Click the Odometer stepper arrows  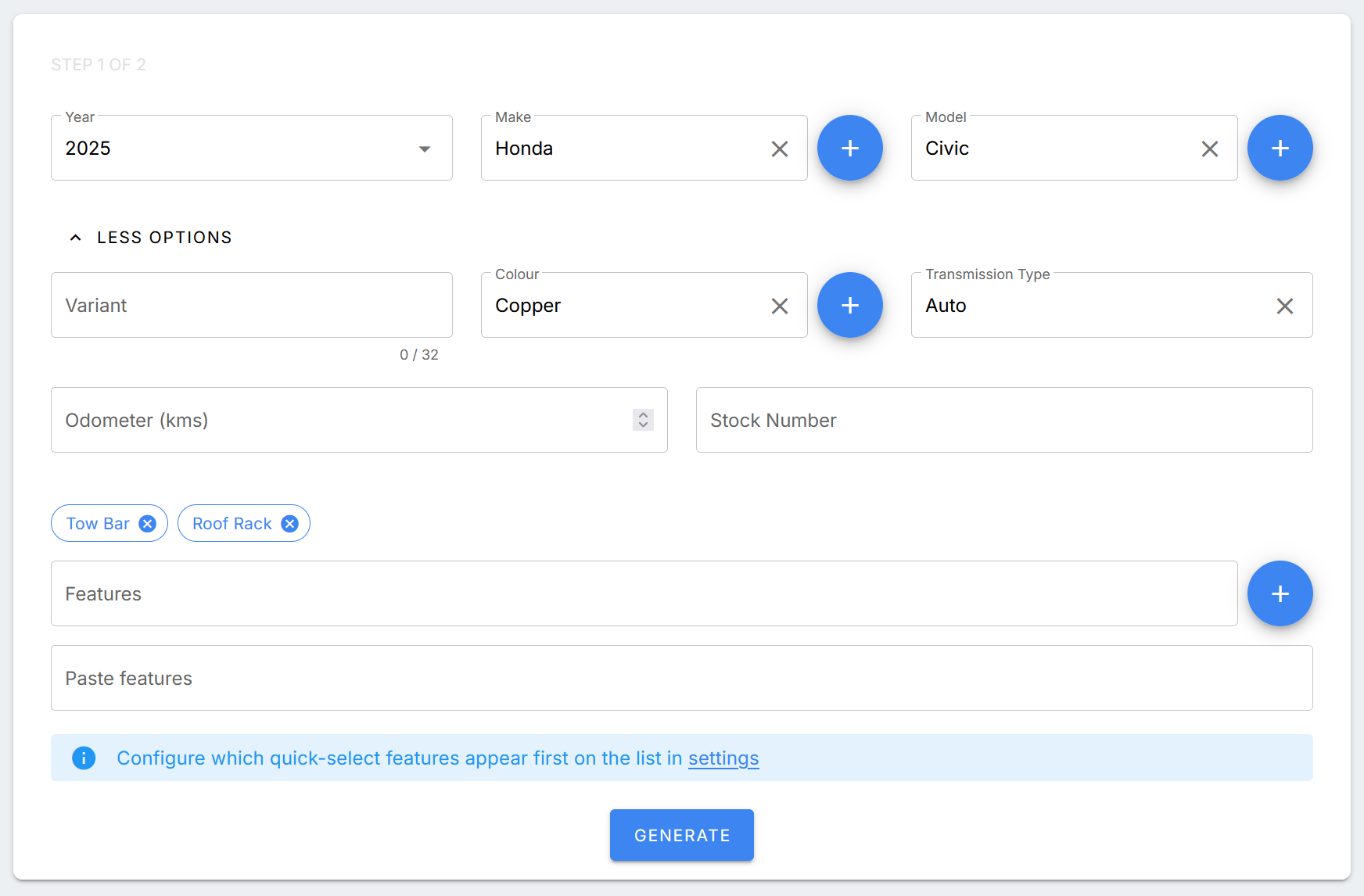click(643, 420)
